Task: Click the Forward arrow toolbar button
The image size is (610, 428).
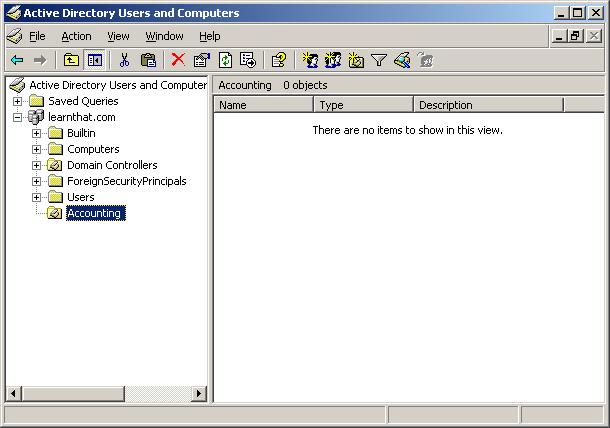Action: (x=40, y=60)
